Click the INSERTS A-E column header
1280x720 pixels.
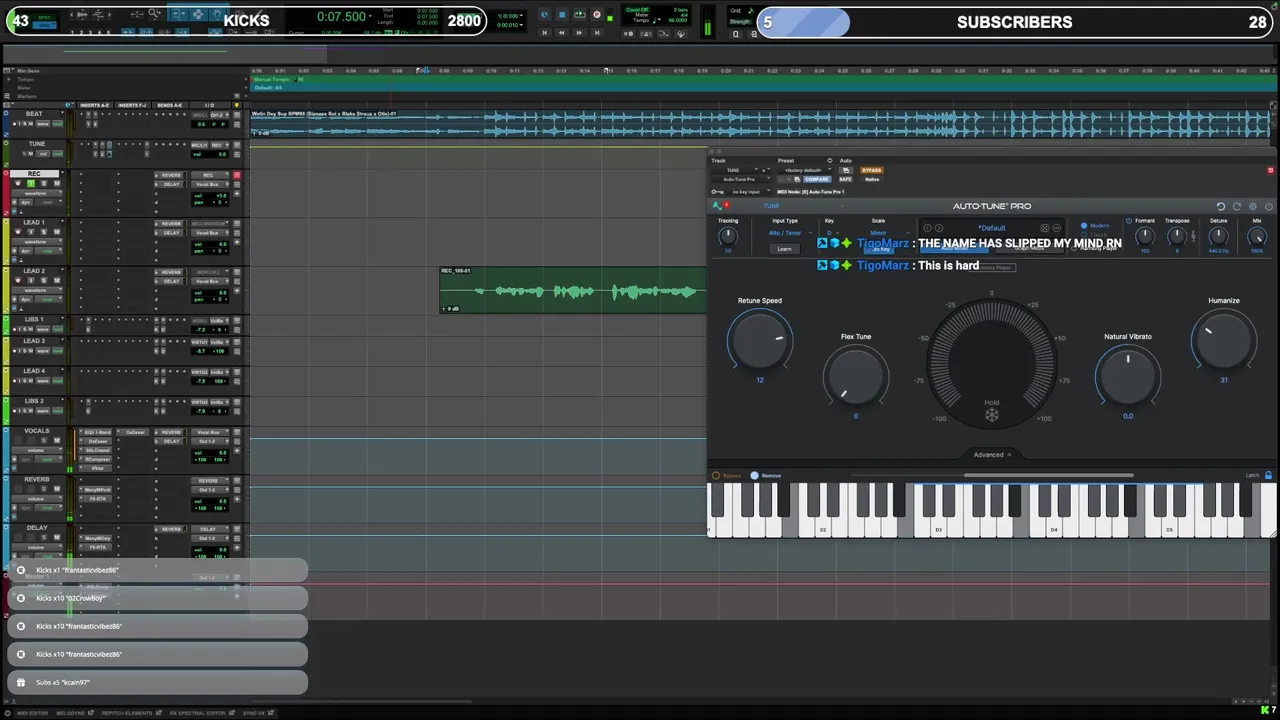coord(95,105)
